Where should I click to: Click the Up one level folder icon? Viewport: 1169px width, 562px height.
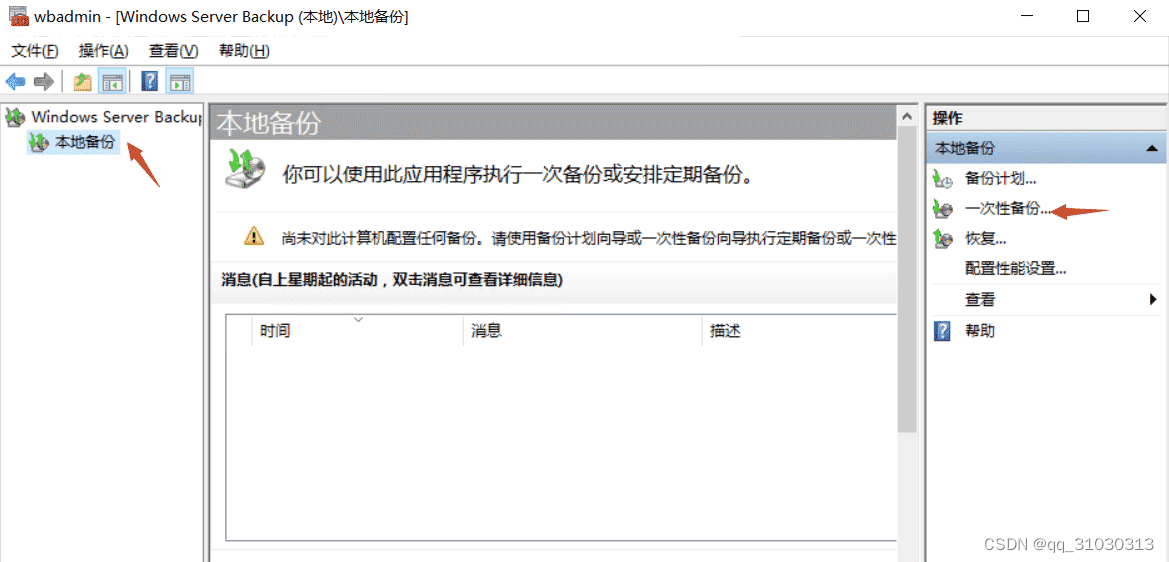pos(83,81)
